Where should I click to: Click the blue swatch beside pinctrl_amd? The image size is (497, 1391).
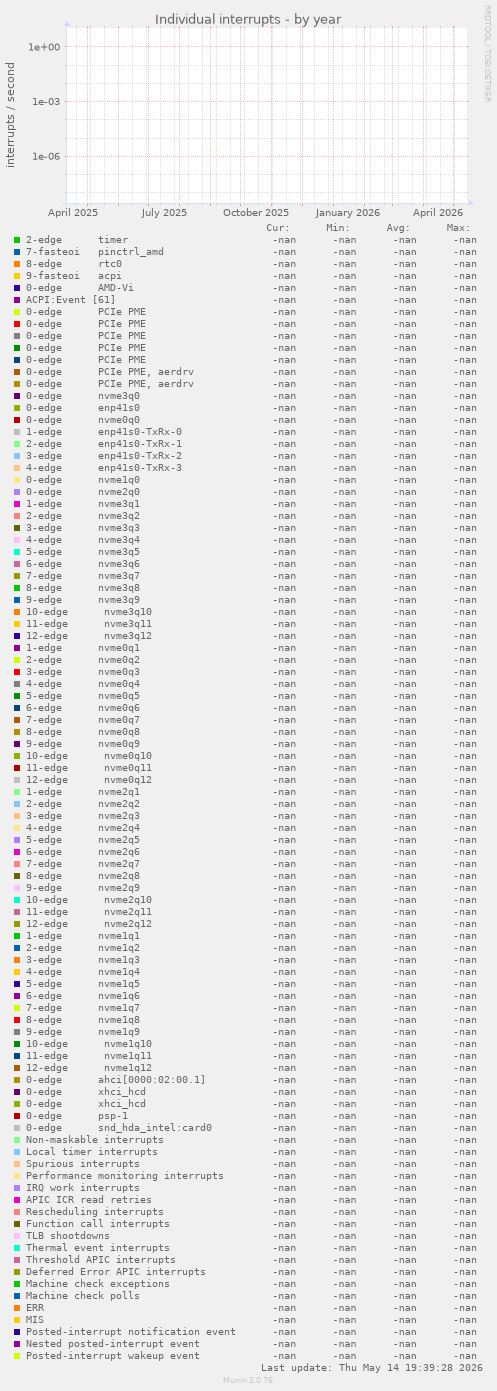tap(17, 252)
